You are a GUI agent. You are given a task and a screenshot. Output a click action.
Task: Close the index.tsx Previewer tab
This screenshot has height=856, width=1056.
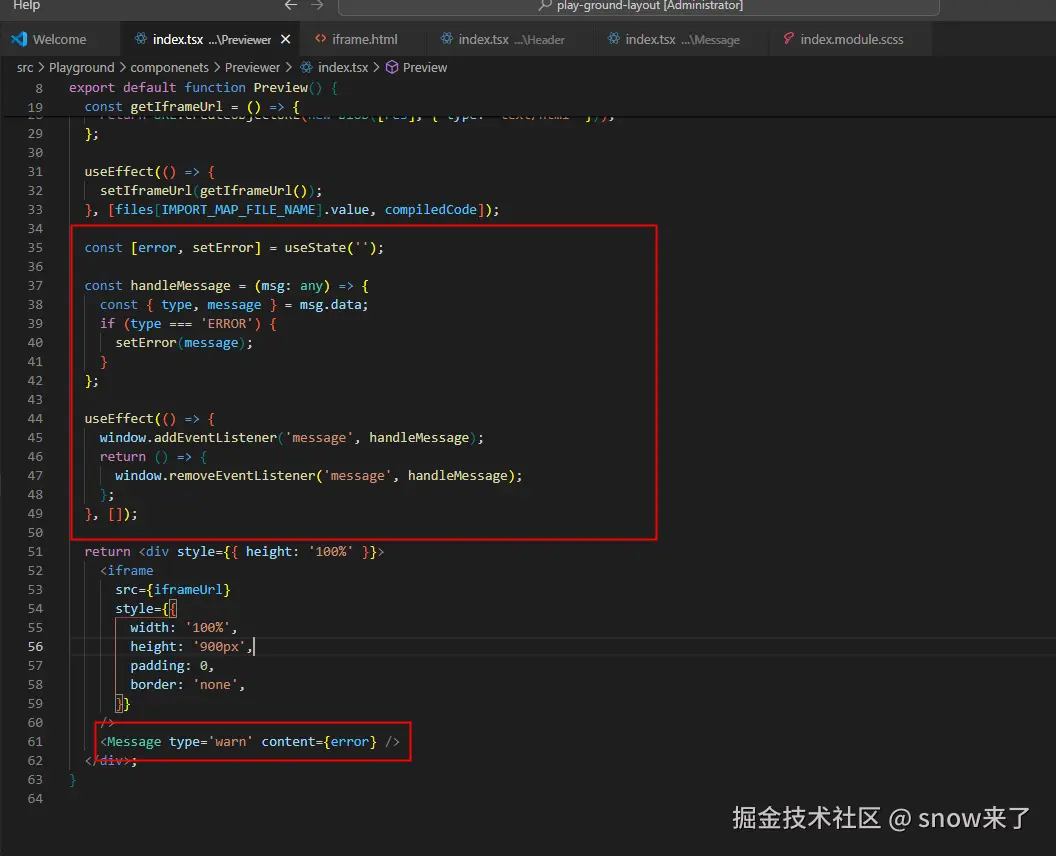[x=286, y=39]
